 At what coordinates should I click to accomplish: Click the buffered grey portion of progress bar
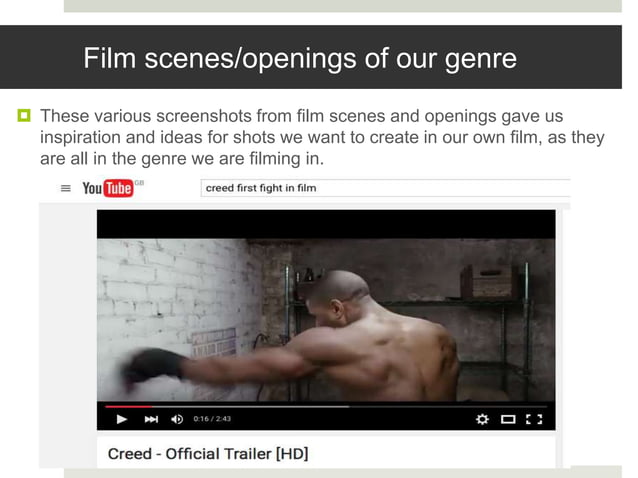[x=250, y=406]
